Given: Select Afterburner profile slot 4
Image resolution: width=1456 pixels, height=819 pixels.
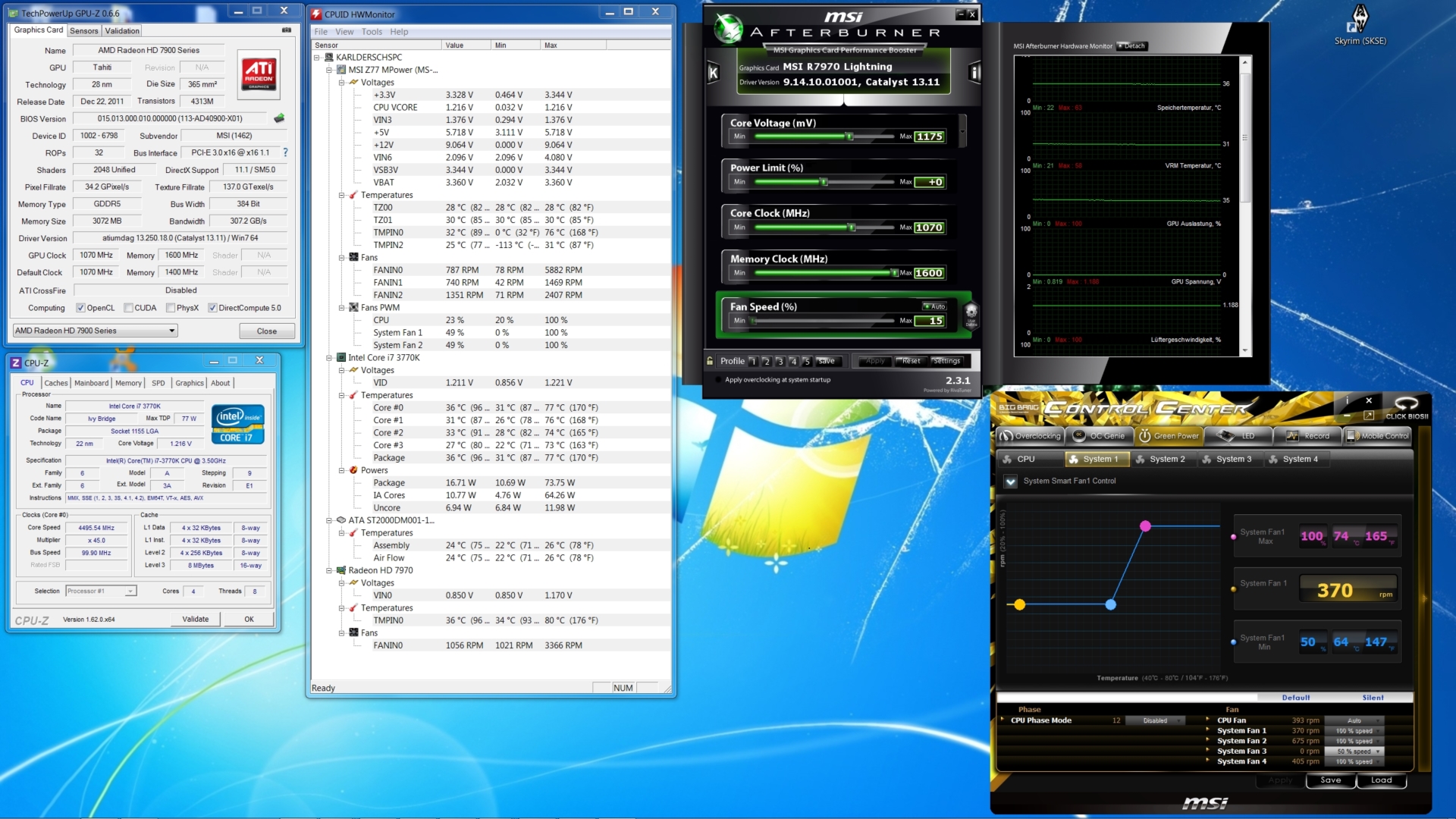Looking at the screenshot, I should tap(794, 362).
